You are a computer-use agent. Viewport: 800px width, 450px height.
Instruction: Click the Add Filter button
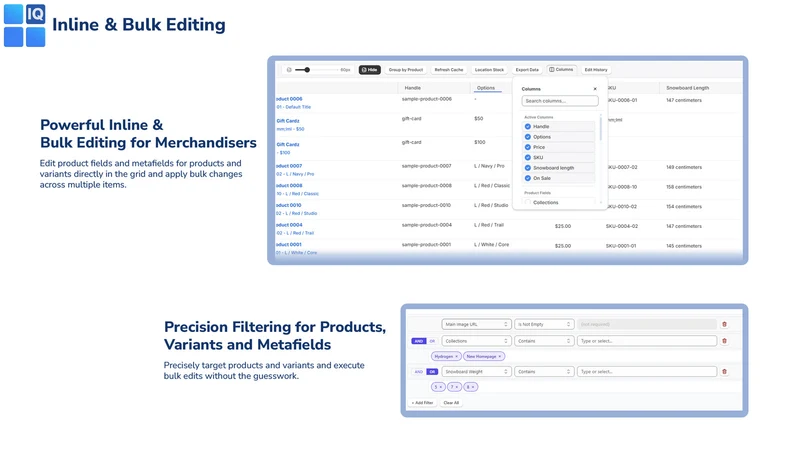point(422,403)
